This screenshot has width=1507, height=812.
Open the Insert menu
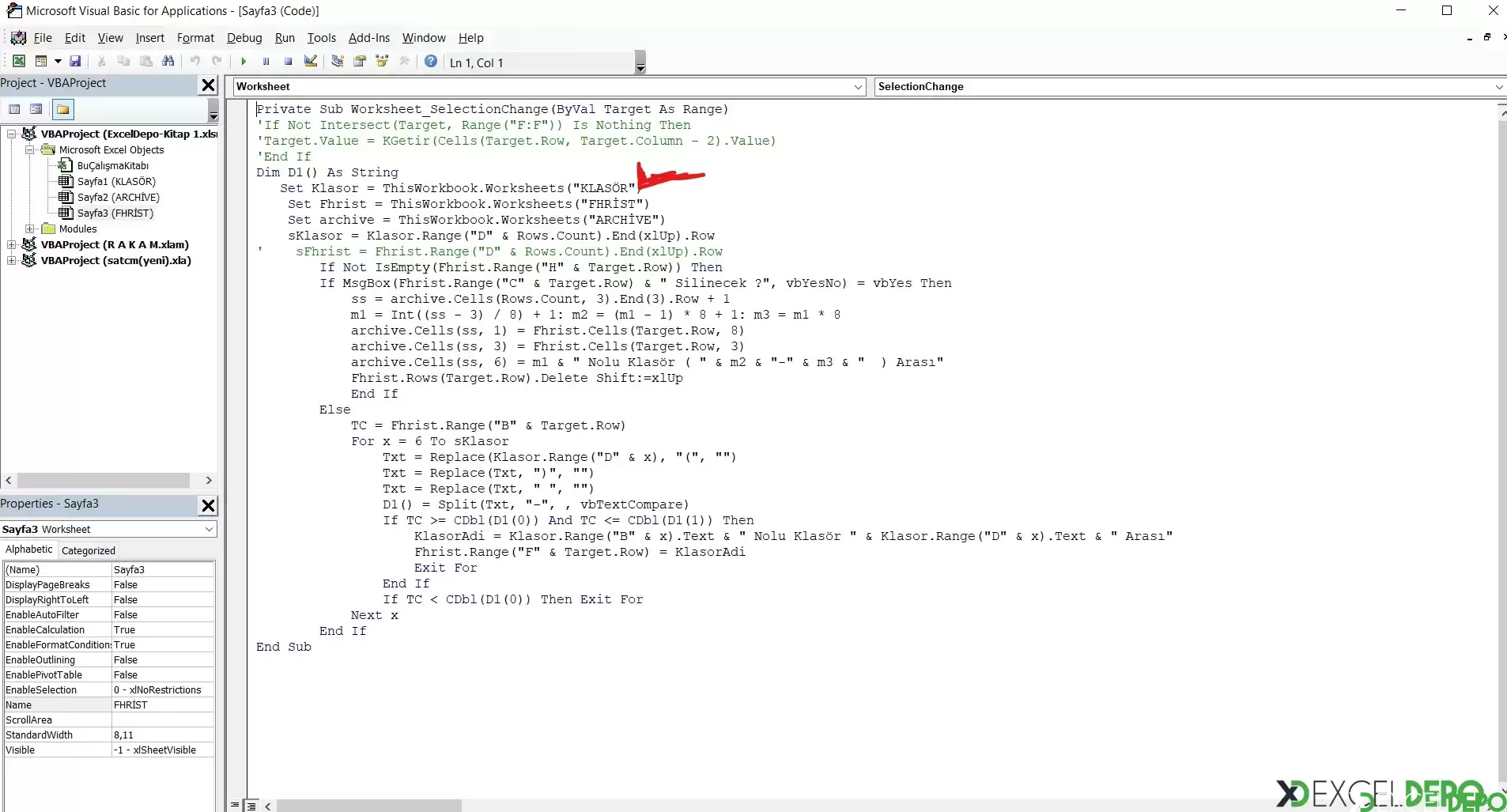coord(149,38)
